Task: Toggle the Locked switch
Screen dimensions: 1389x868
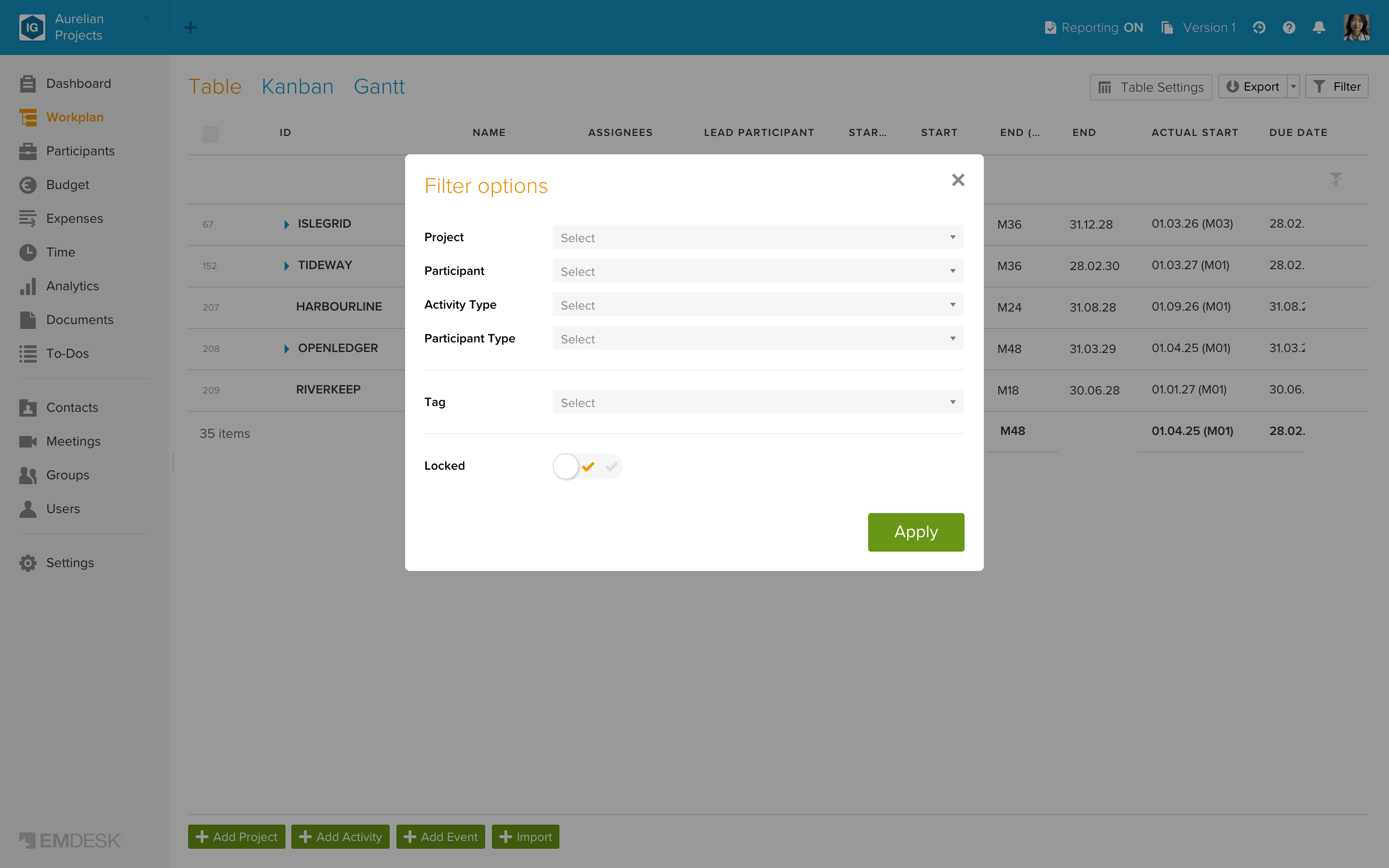Action: tap(587, 466)
